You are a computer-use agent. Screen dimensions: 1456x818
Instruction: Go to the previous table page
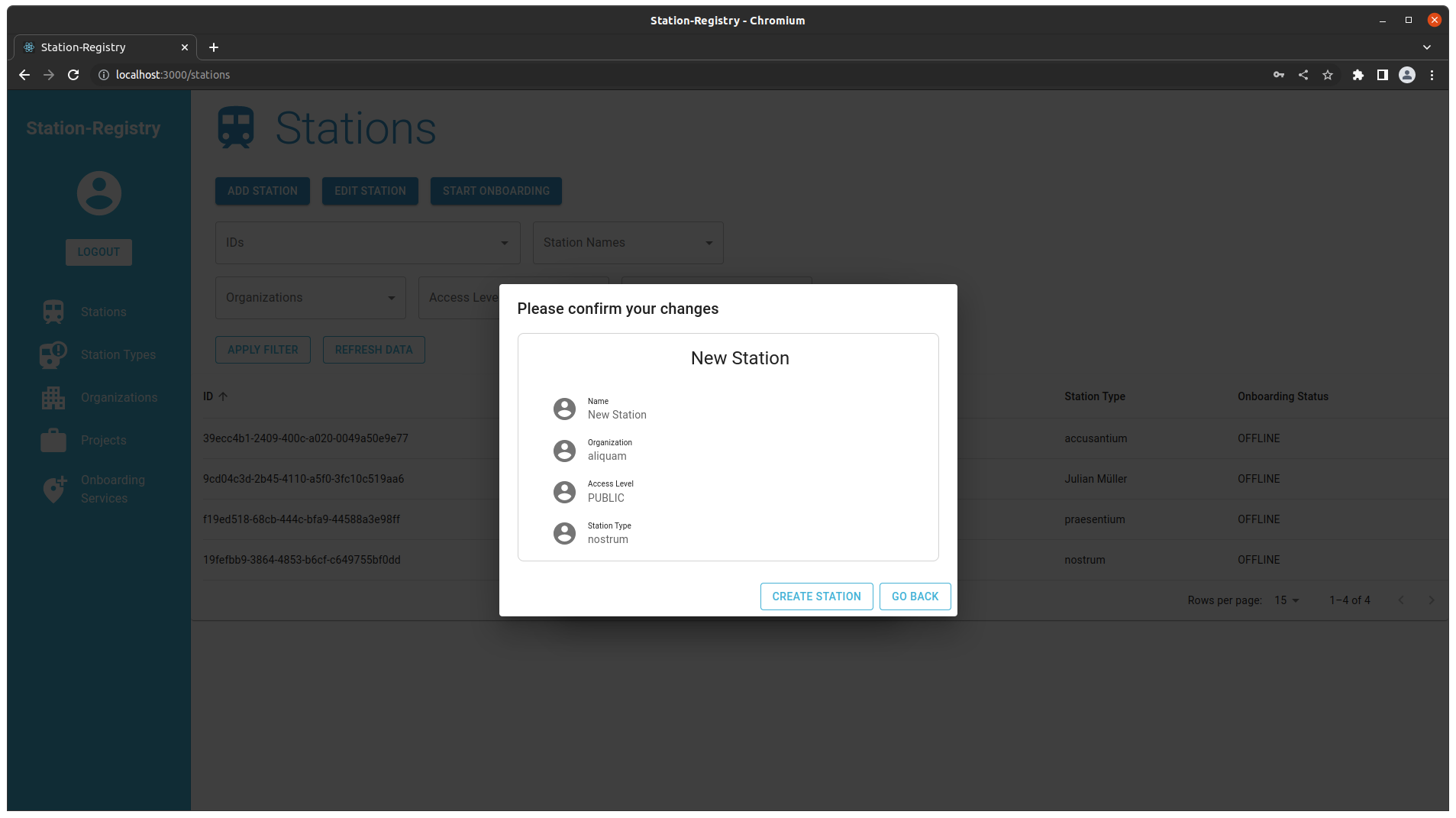tap(1401, 600)
